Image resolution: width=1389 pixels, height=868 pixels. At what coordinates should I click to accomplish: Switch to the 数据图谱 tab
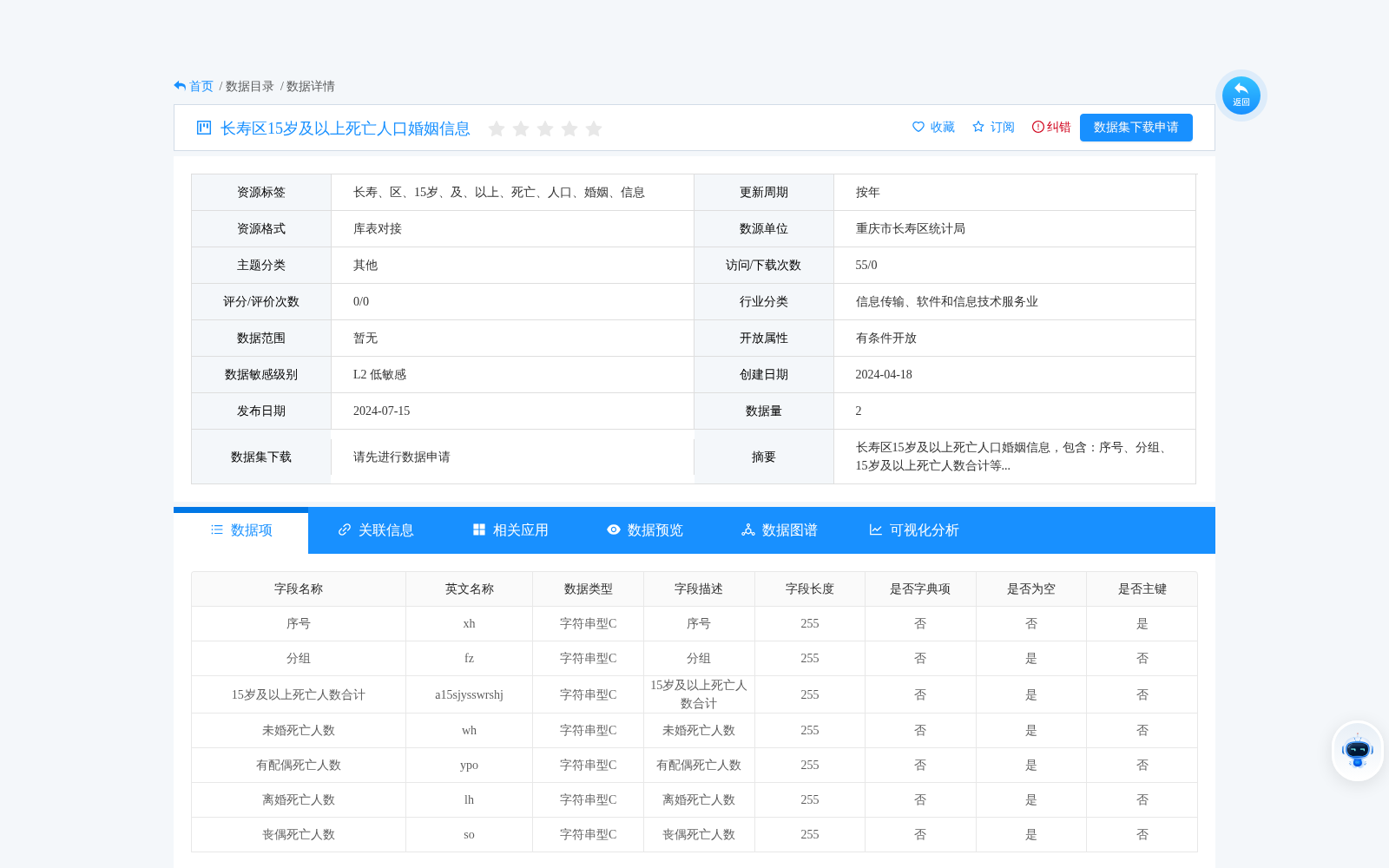click(x=780, y=530)
